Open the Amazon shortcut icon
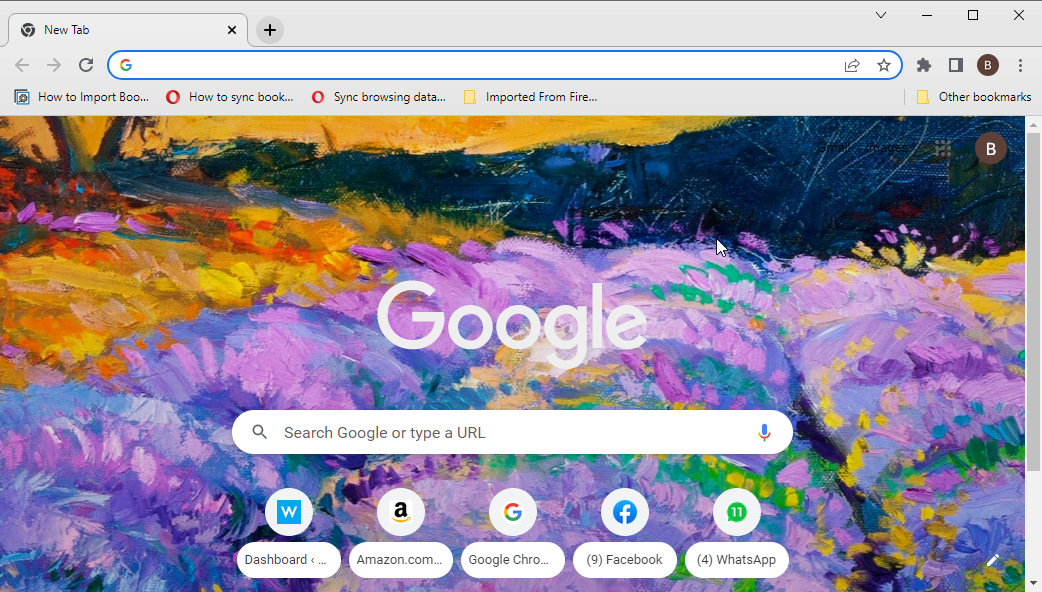Screen dimensions: 1042x592 point(401,512)
